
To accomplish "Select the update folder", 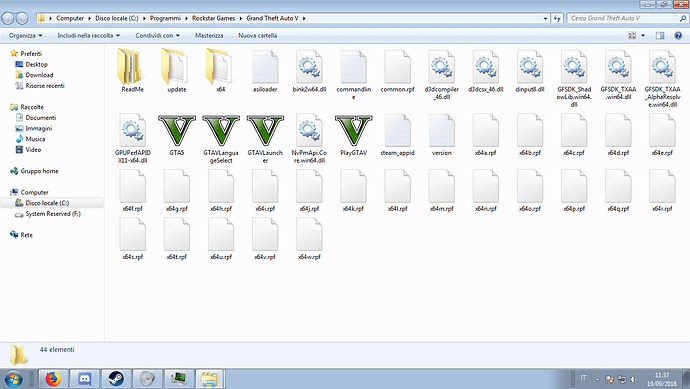I will click(176, 70).
